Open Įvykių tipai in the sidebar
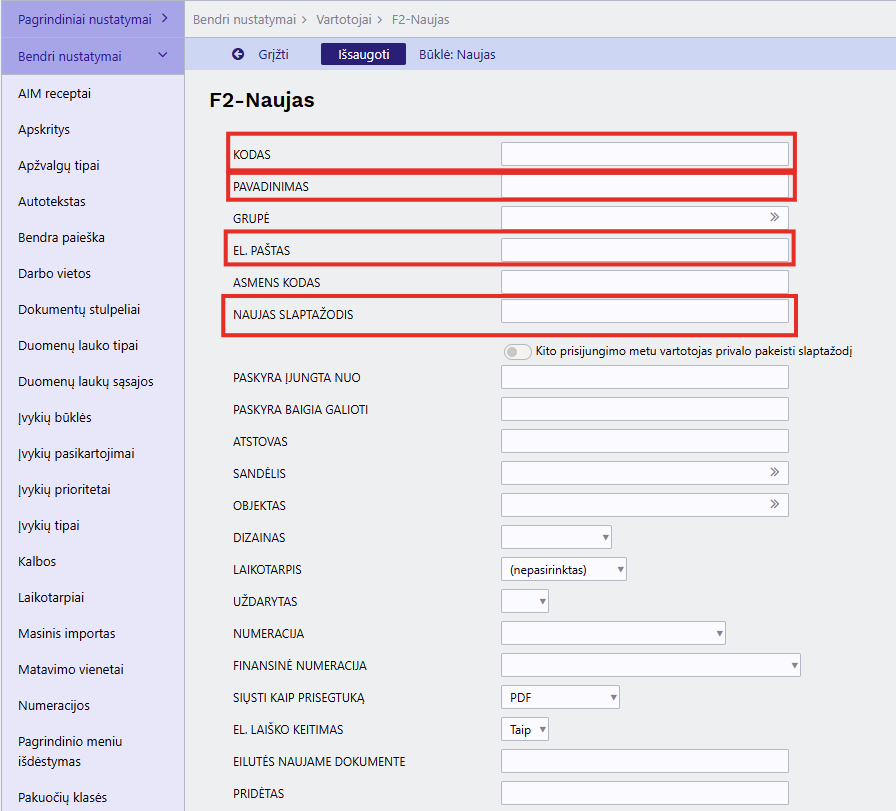The height and width of the screenshot is (811, 896). [x=49, y=526]
